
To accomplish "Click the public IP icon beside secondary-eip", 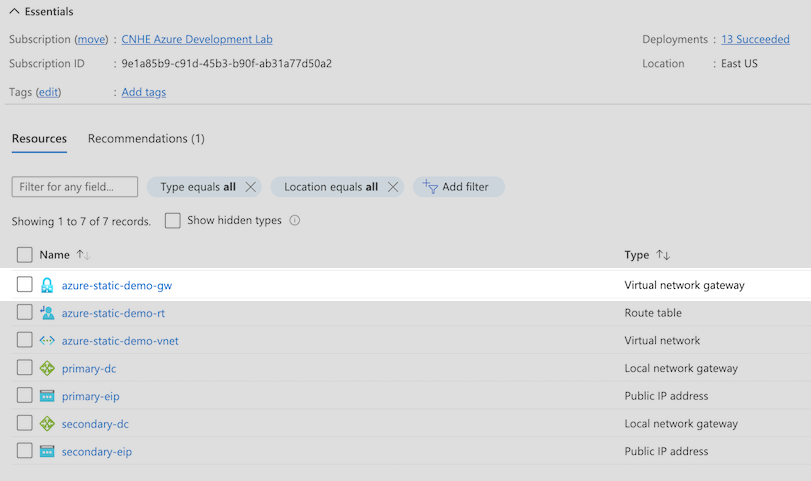I will click(47, 452).
